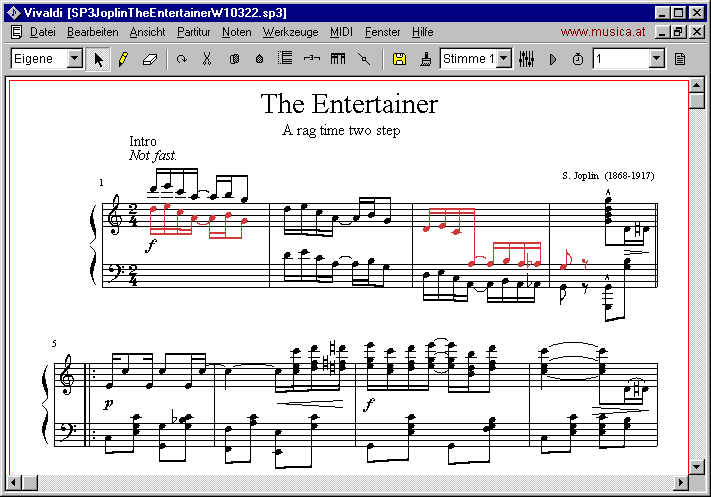Image resolution: width=711 pixels, height=497 pixels.
Task: Minimize the Vivaldi application window
Action: [662, 13]
